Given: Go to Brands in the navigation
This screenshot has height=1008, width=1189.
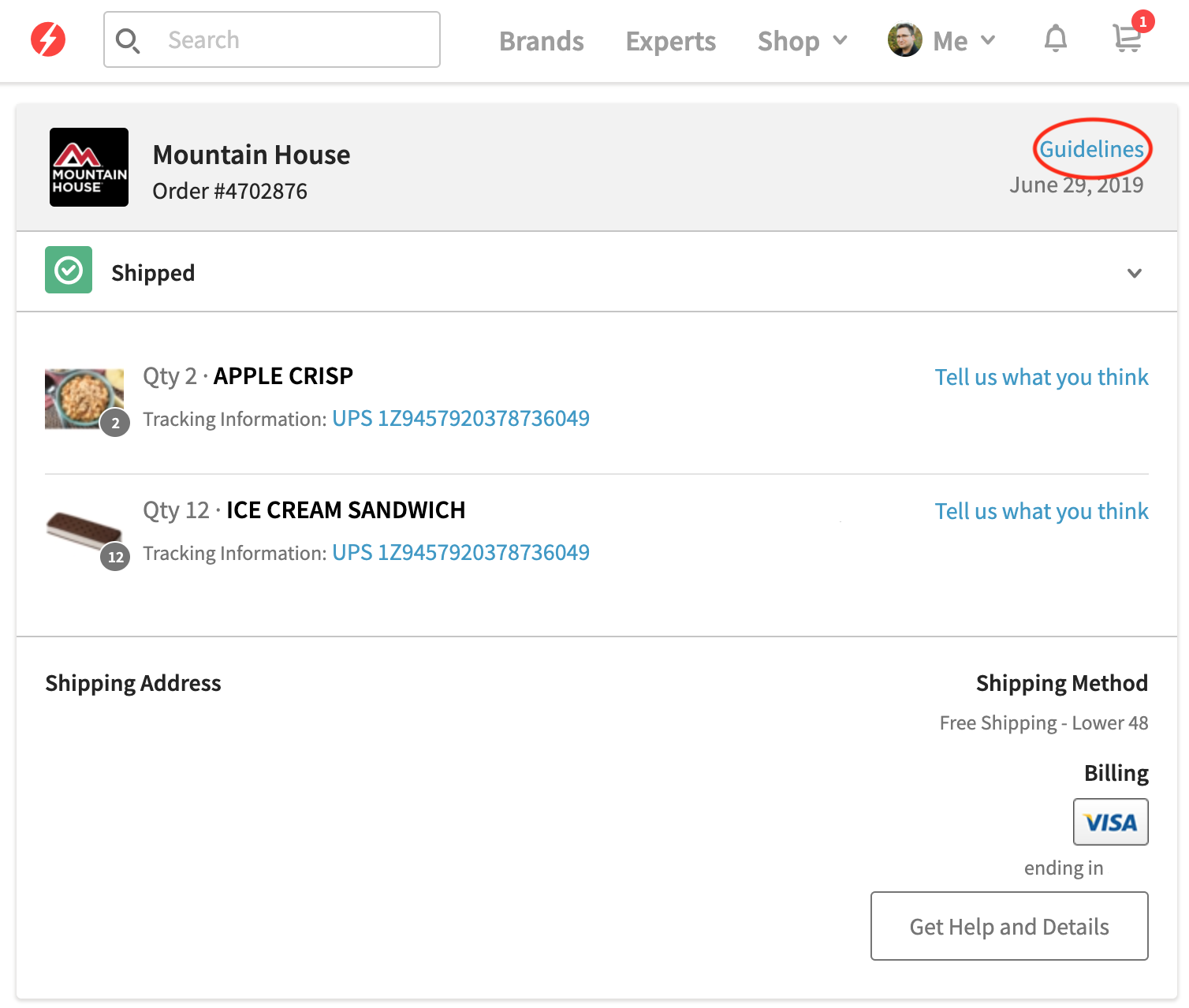Looking at the screenshot, I should (x=542, y=41).
